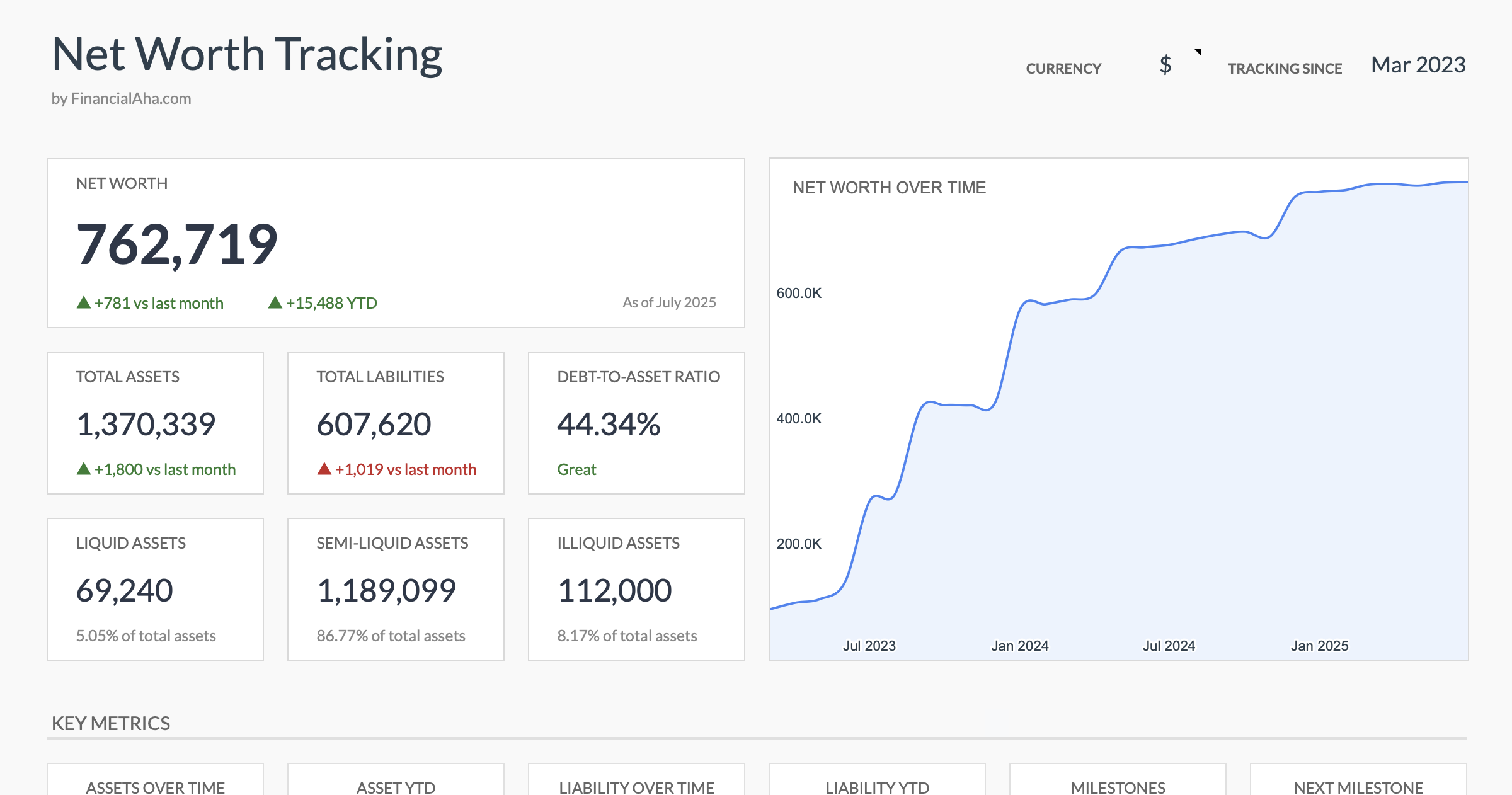
Task: Open the Next Milestone card
Action: (x=1358, y=787)
